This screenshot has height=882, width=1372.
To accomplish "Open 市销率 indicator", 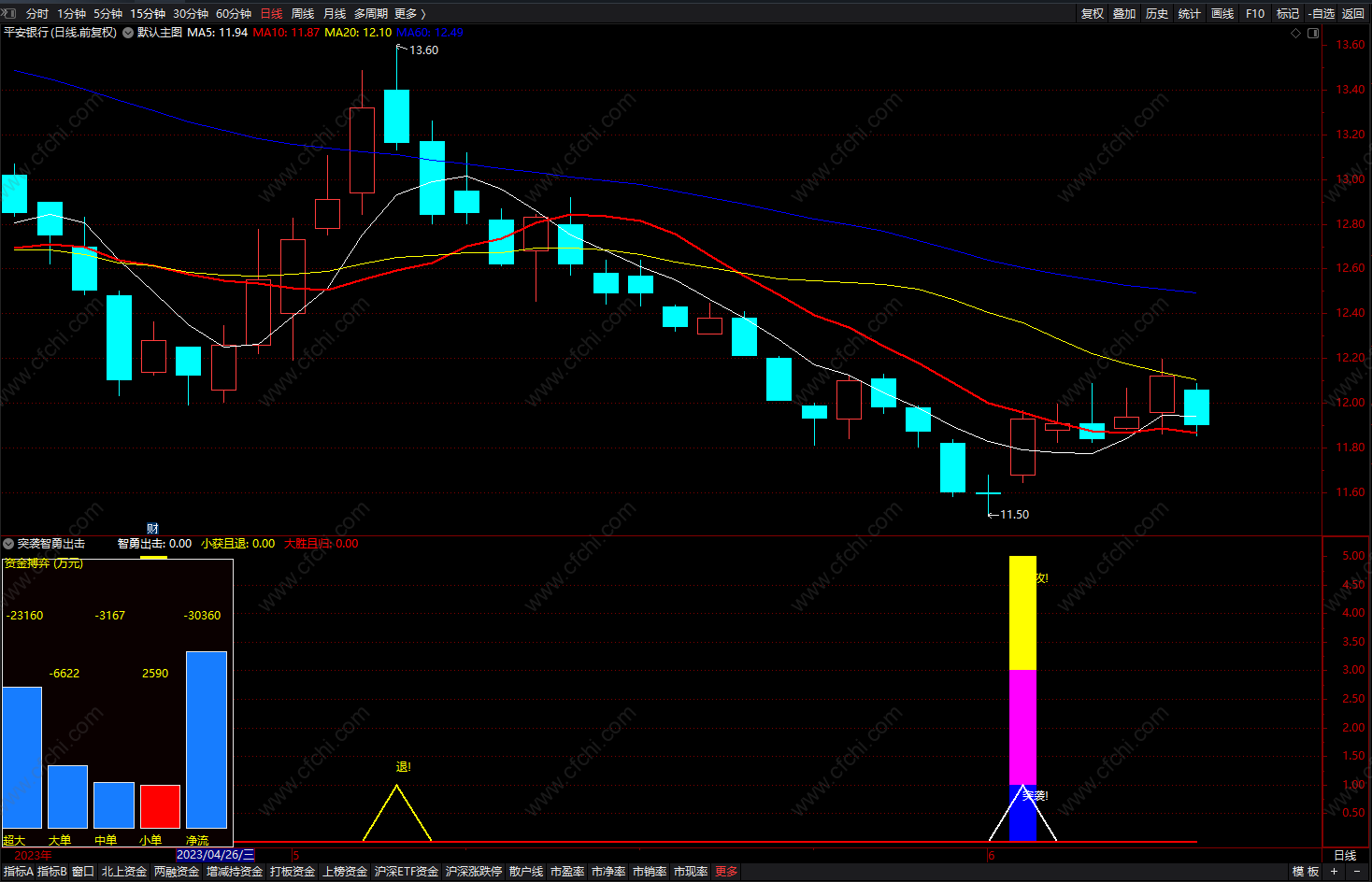I will 650,872.
